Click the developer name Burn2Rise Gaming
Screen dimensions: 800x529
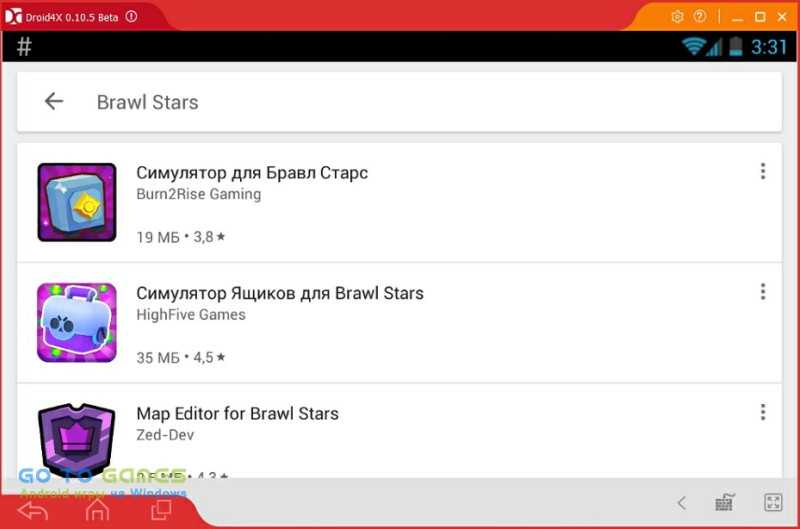pyautogui.click(x=198, y=194)
